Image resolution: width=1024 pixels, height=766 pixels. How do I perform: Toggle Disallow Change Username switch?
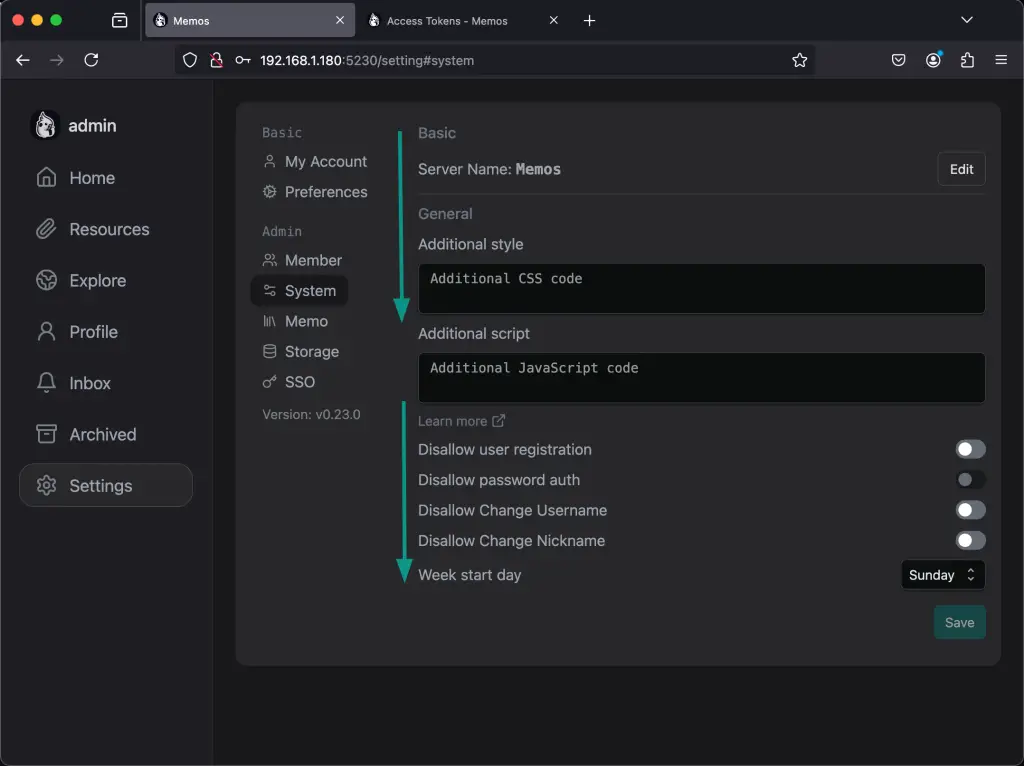[969, 509]
